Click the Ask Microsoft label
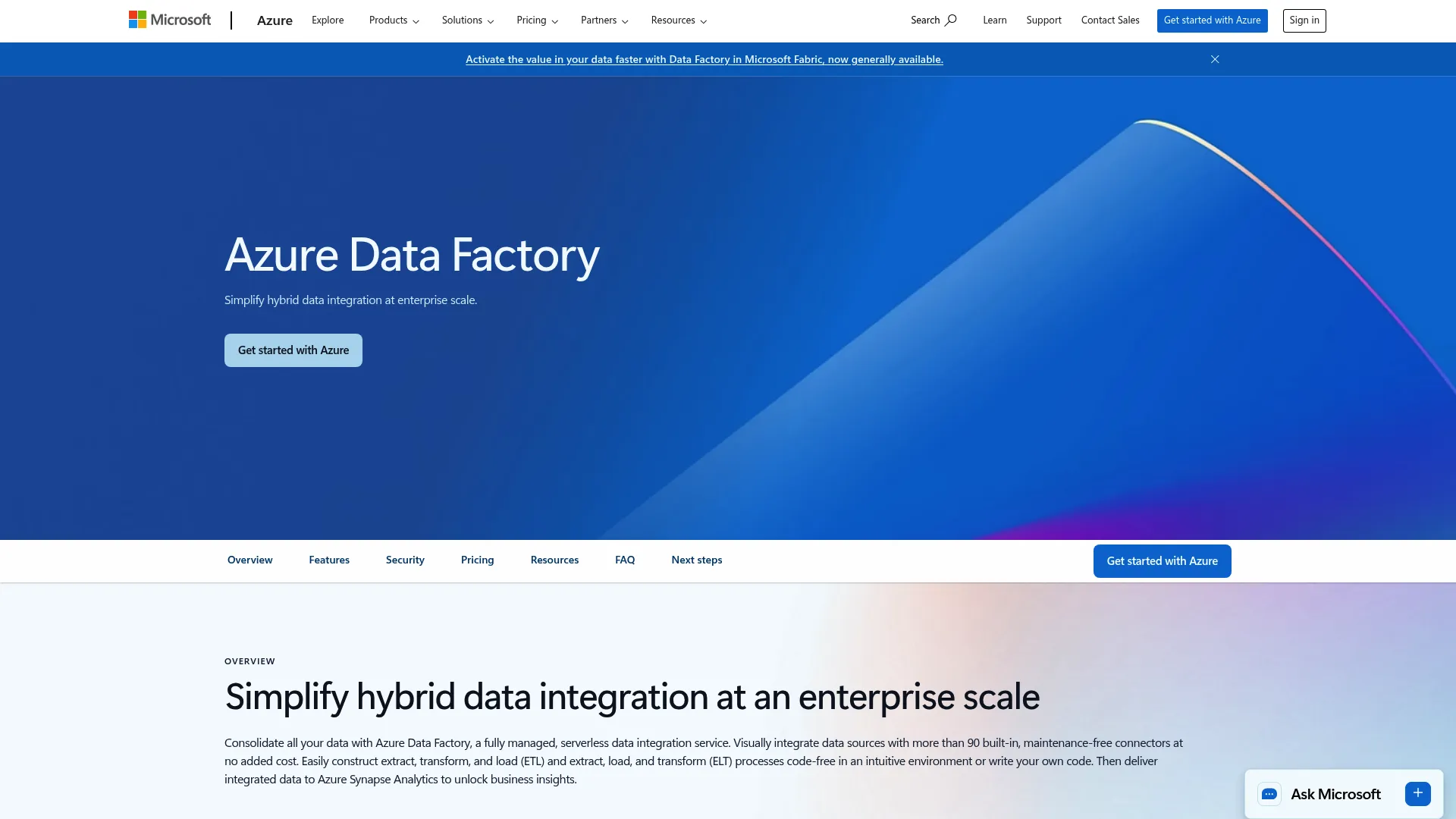Screen dimensions: 1456x819 pos(1335,794)
